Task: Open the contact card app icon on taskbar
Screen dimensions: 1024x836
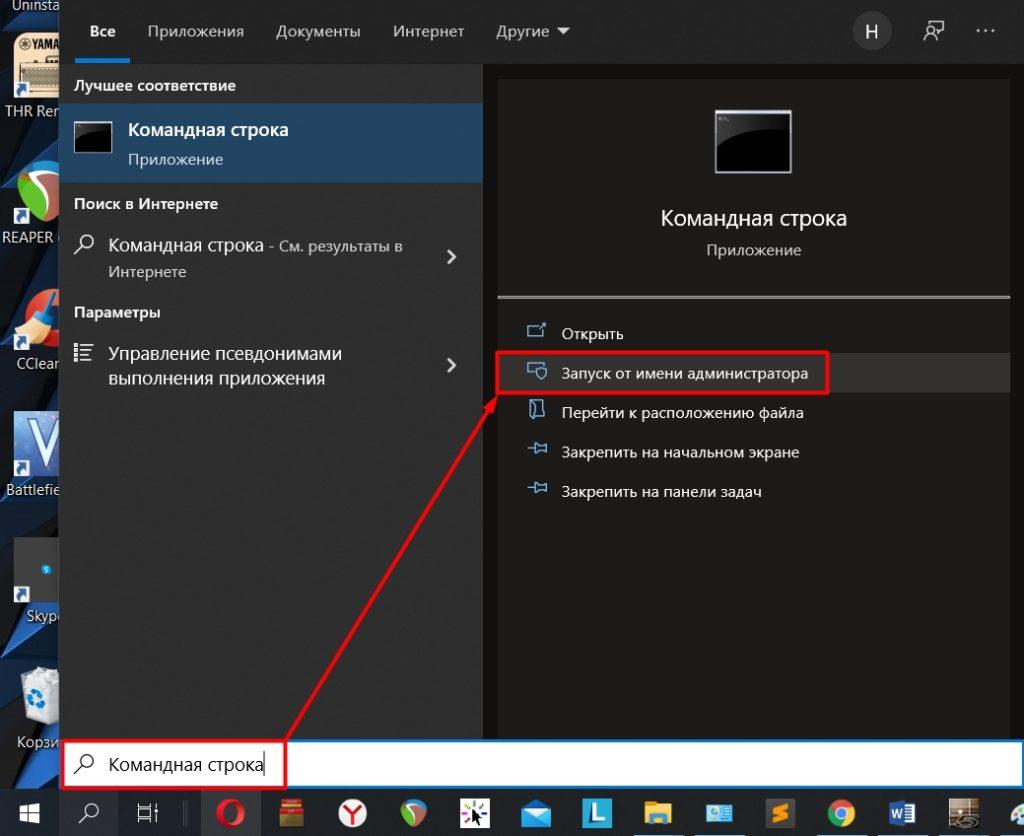Action: click(x=719, y=814)
